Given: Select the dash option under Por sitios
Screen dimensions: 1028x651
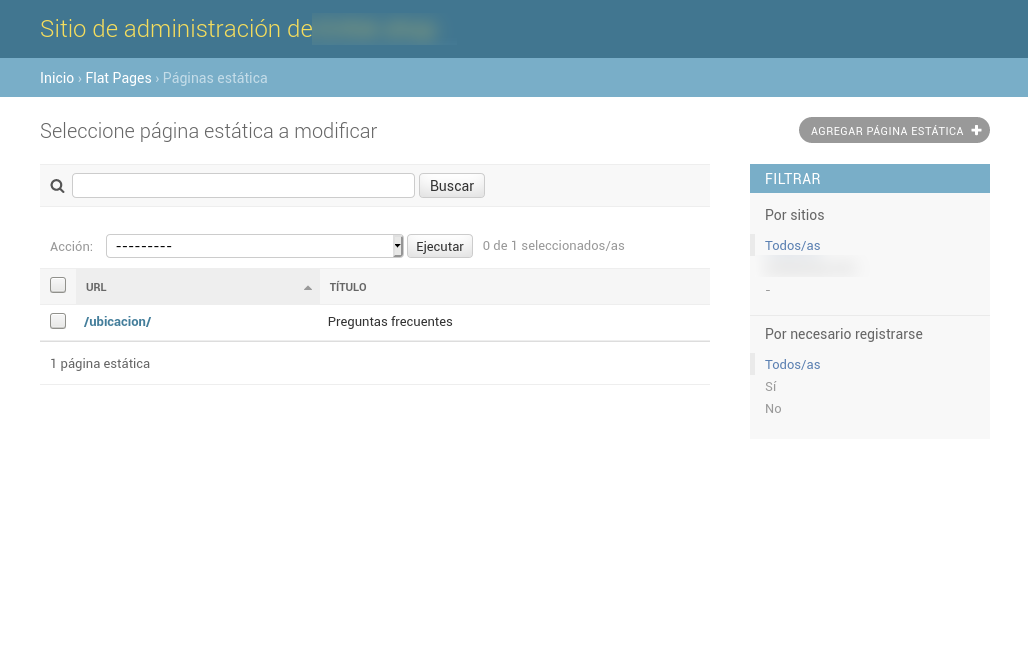Looking at the screenshot, I should (768, 290).
